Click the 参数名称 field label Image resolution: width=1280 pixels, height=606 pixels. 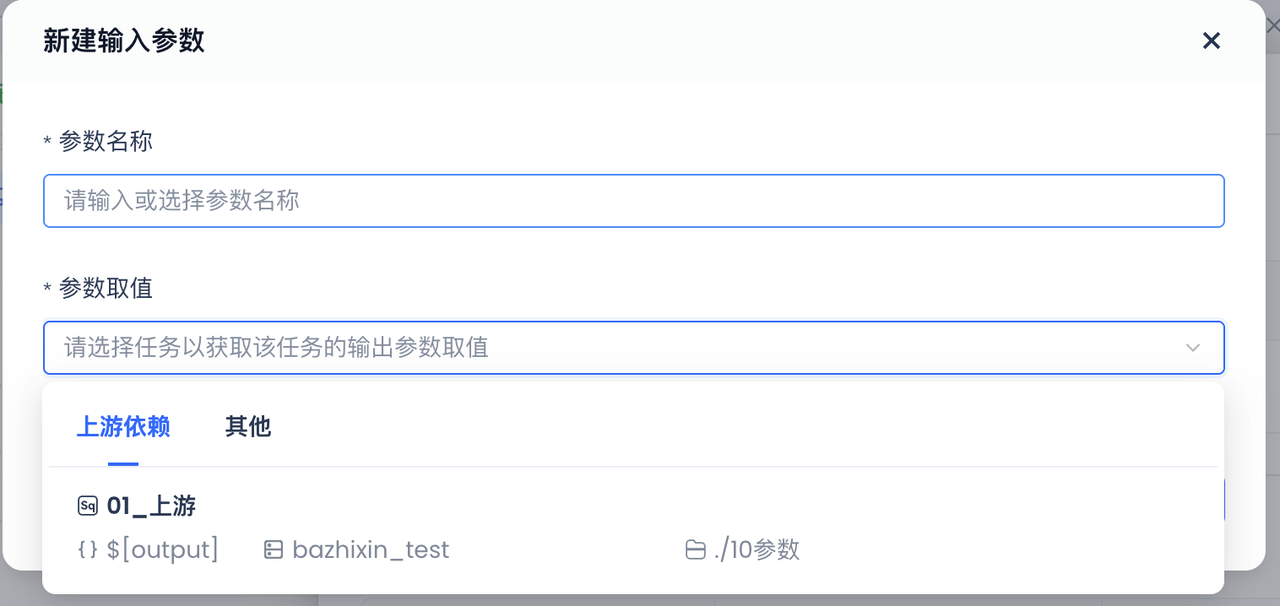[106, 141]
